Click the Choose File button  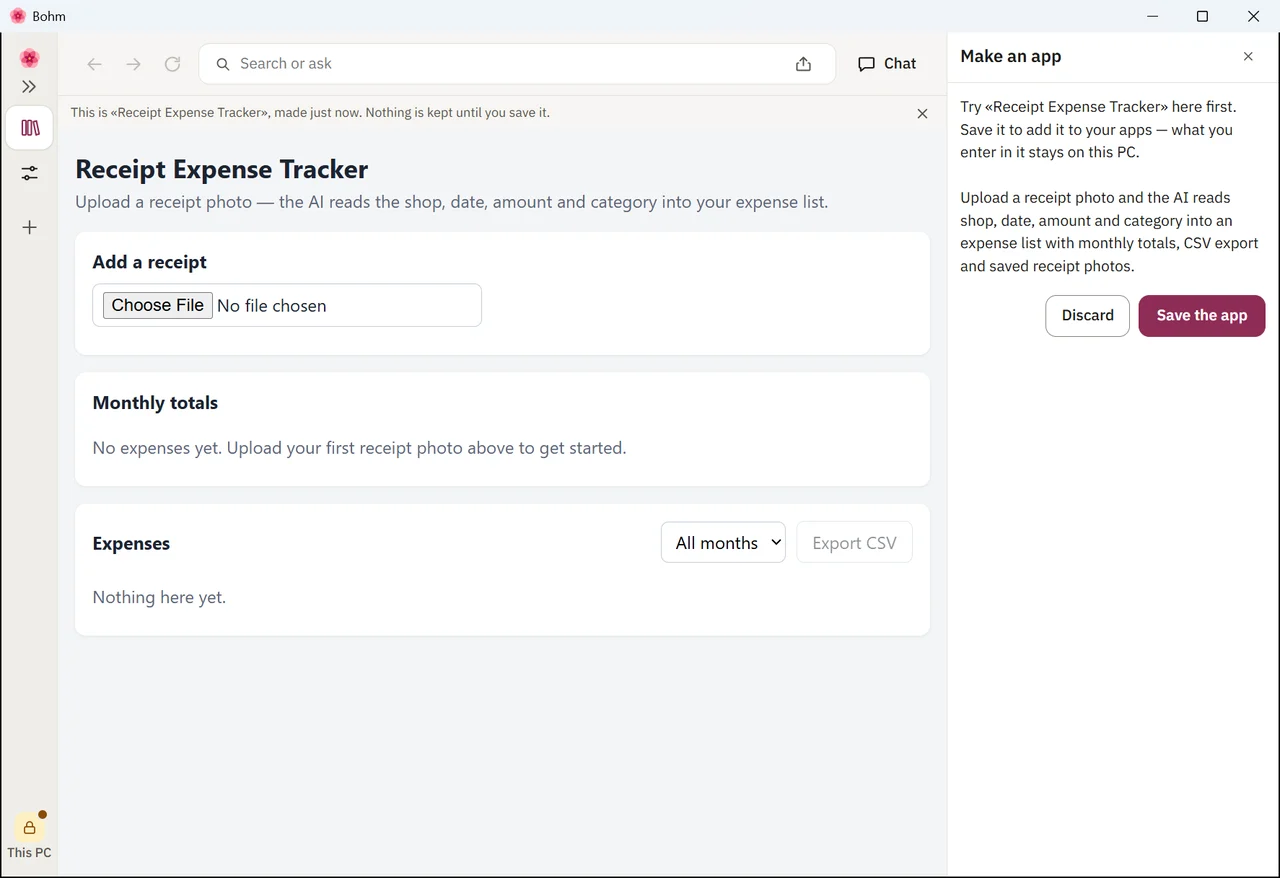pos(158,305)
